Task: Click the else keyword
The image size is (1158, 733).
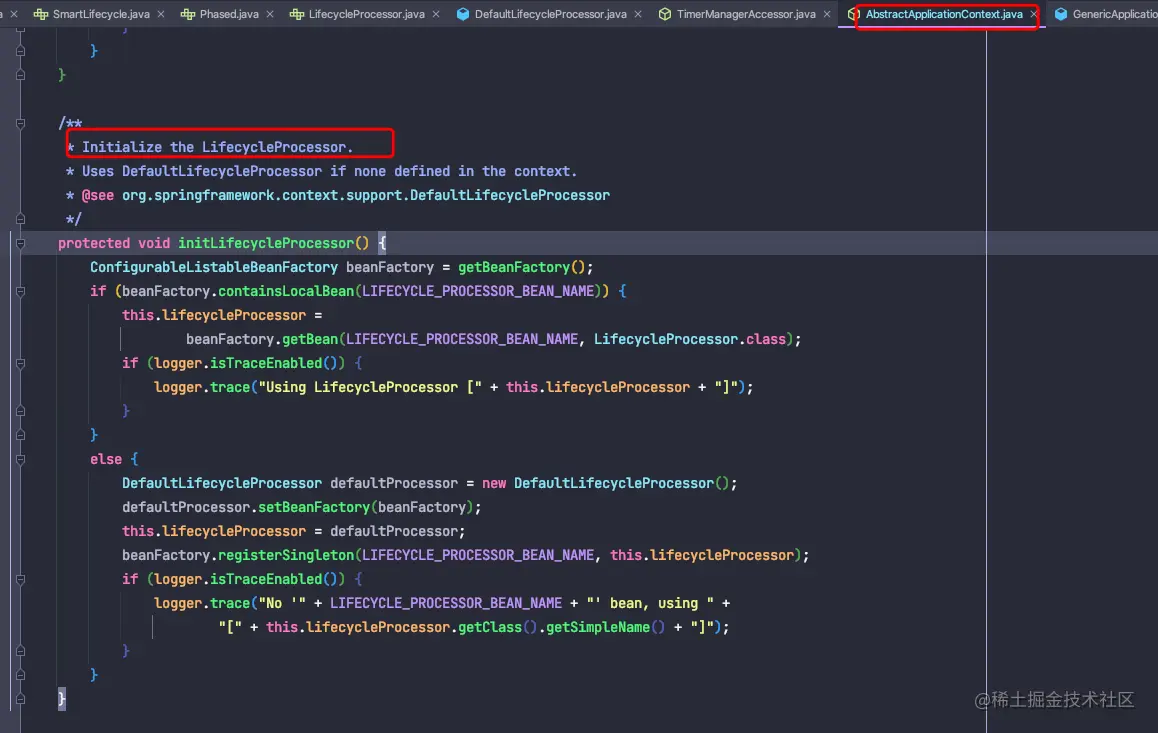Action: [x=106, y=459]
